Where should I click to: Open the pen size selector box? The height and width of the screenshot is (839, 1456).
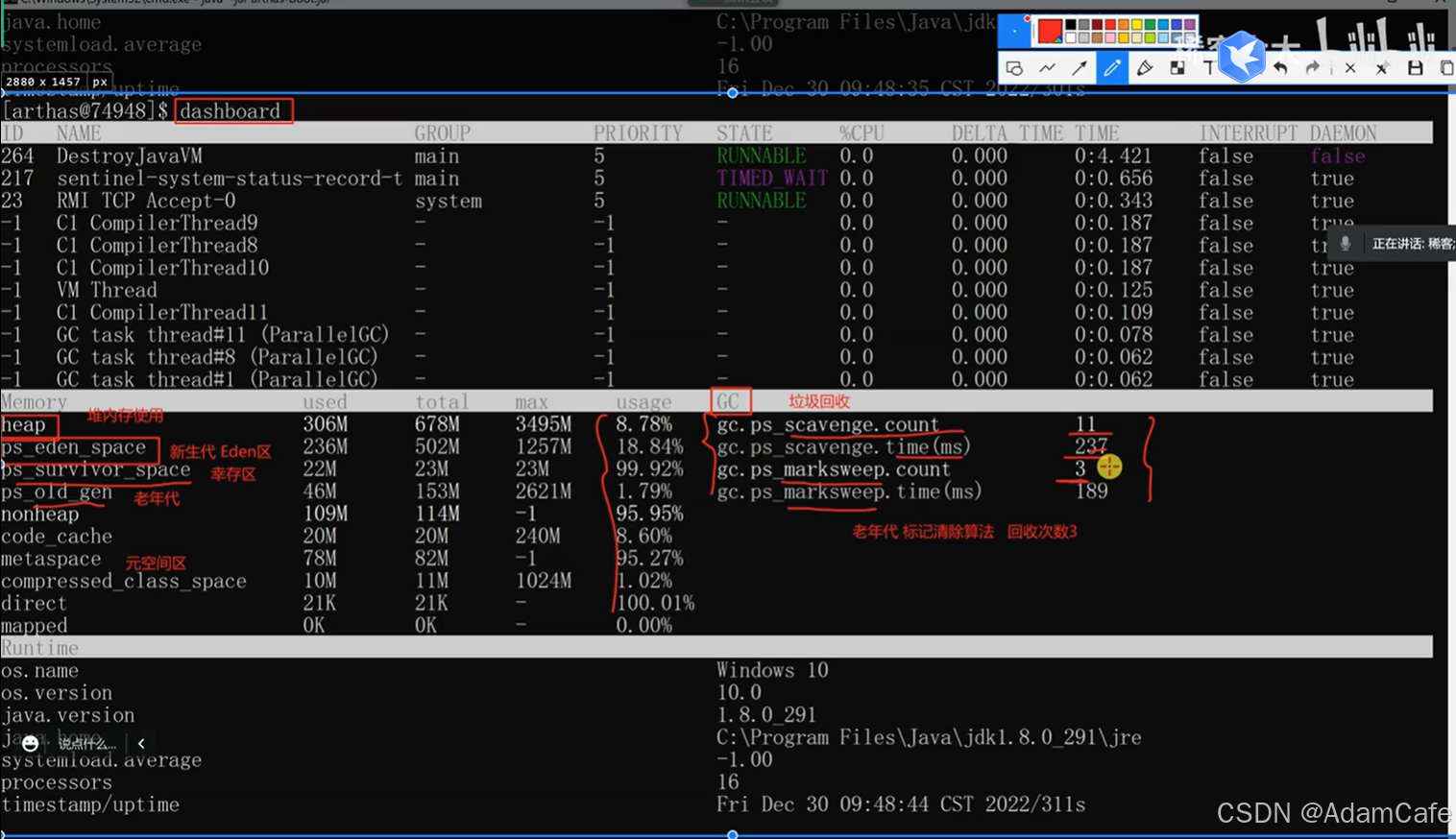(x=1014, y=31)
